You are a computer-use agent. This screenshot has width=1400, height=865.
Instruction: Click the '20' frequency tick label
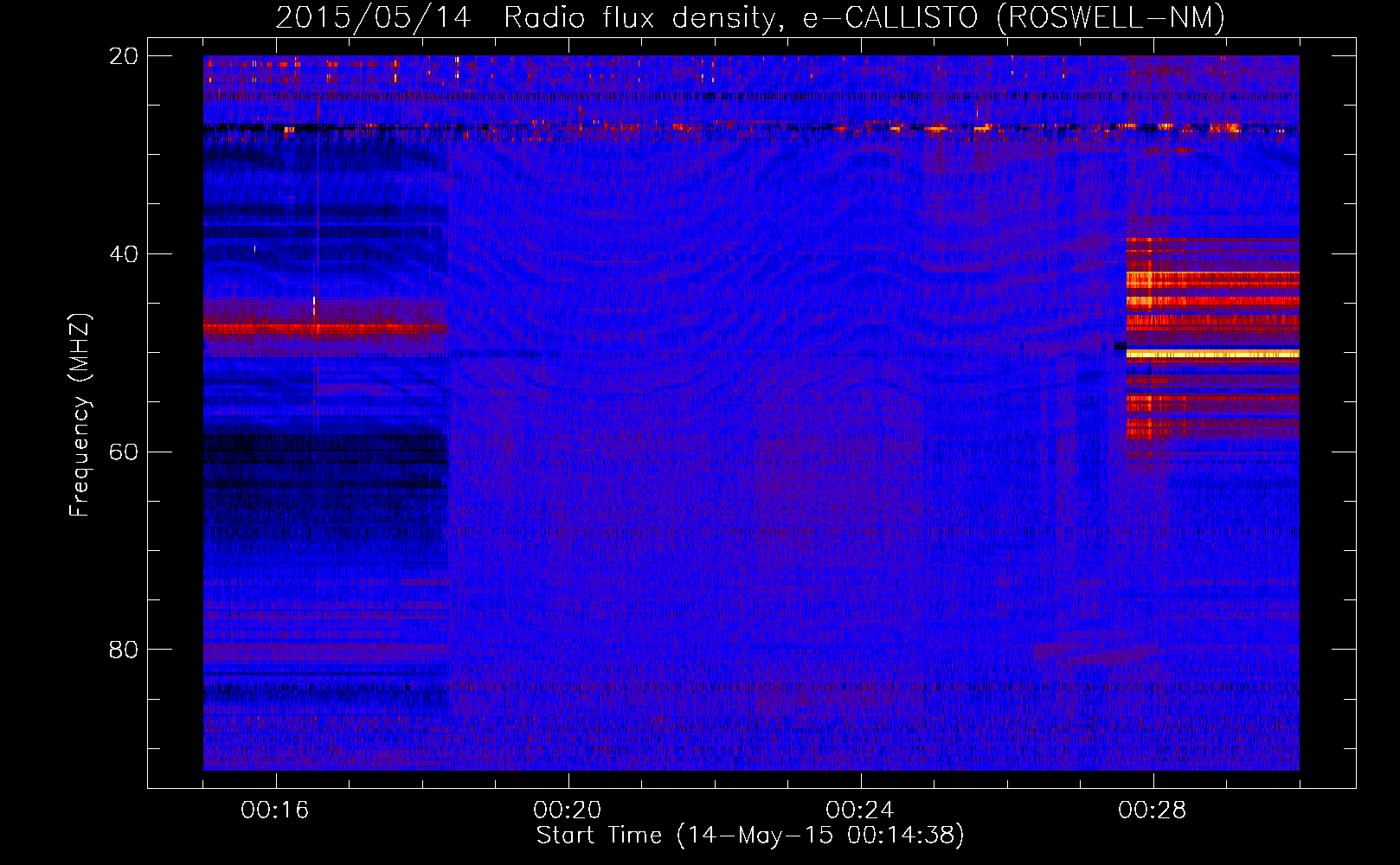[124, 56]
